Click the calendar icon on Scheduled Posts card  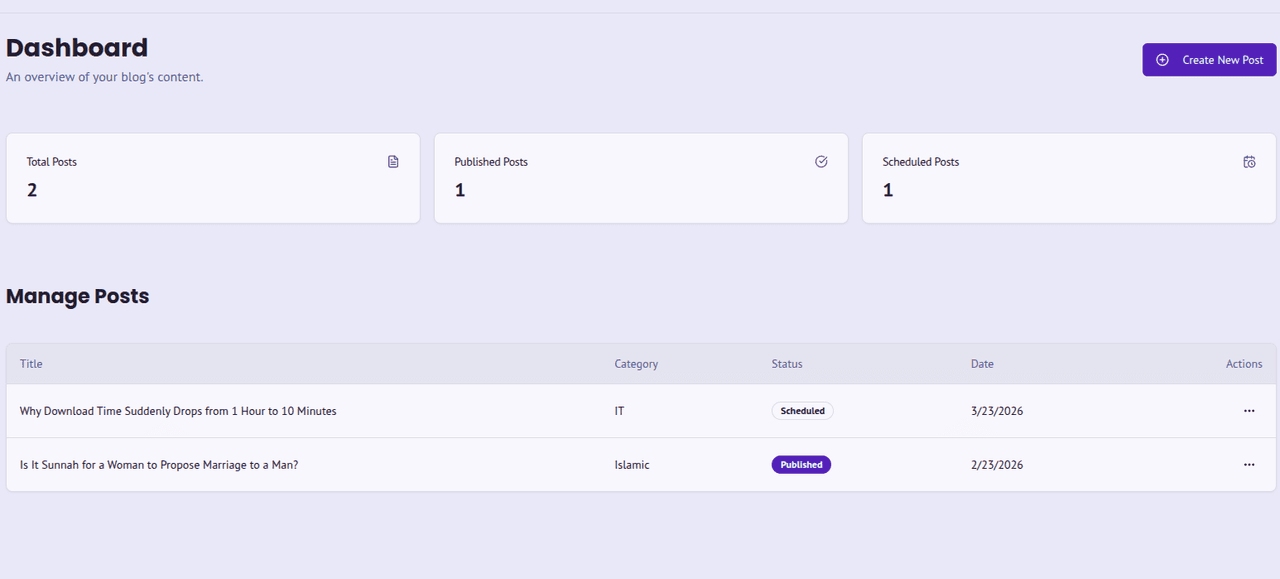click(1249, 162)
